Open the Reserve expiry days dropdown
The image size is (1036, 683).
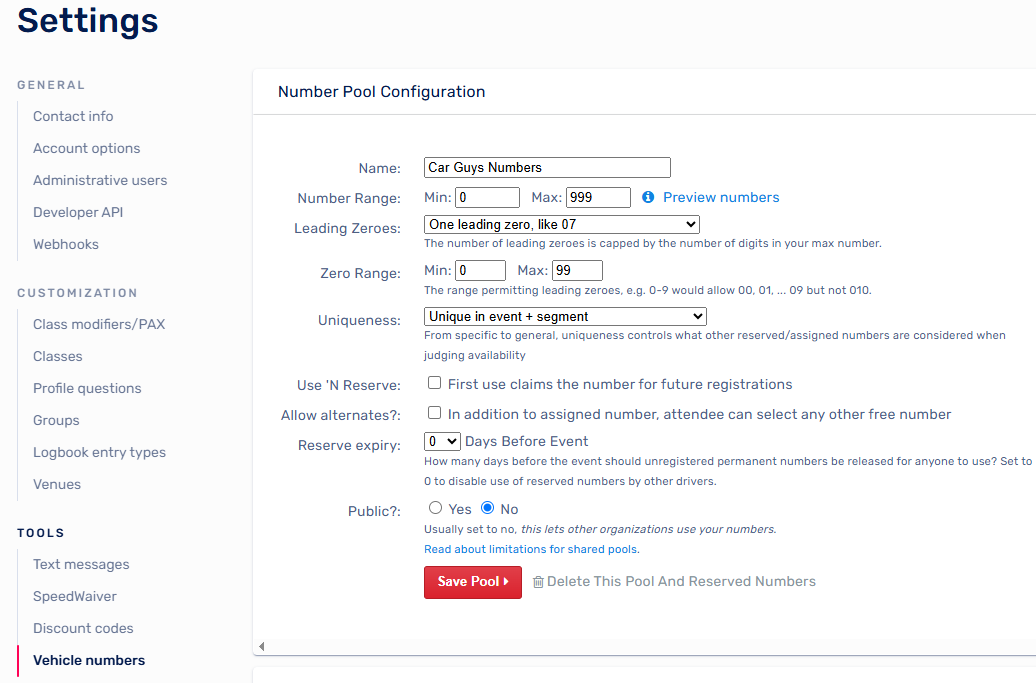(x=442, y=441)
